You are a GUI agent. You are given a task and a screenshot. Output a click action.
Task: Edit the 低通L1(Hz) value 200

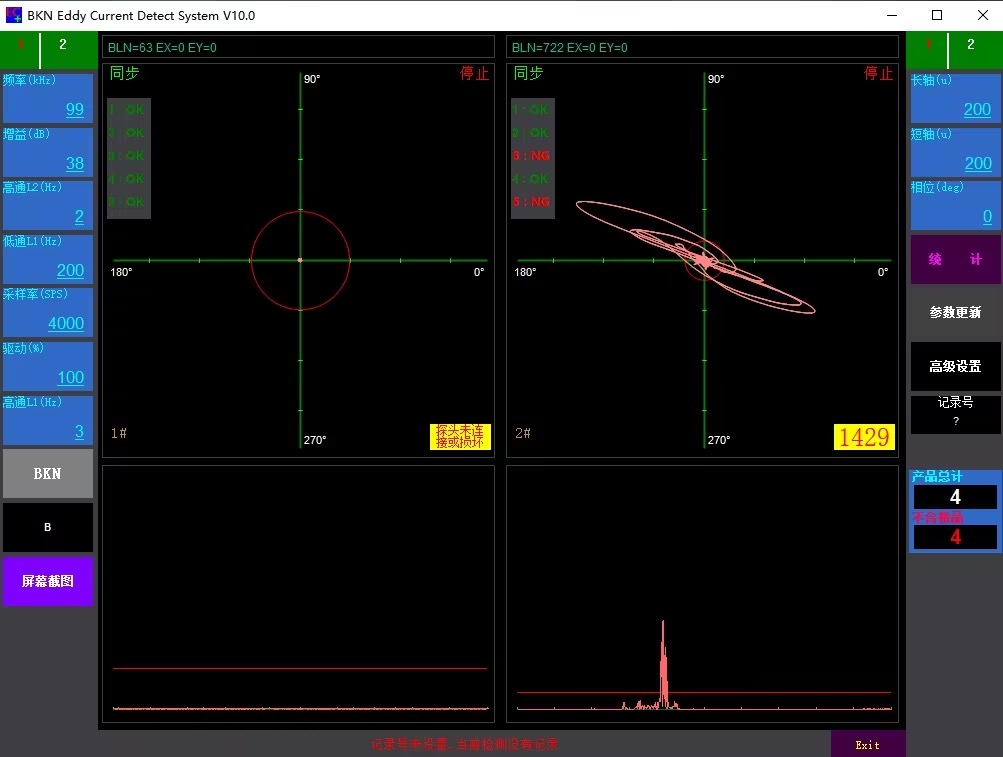pyautogui.click(x=70, y=270)
